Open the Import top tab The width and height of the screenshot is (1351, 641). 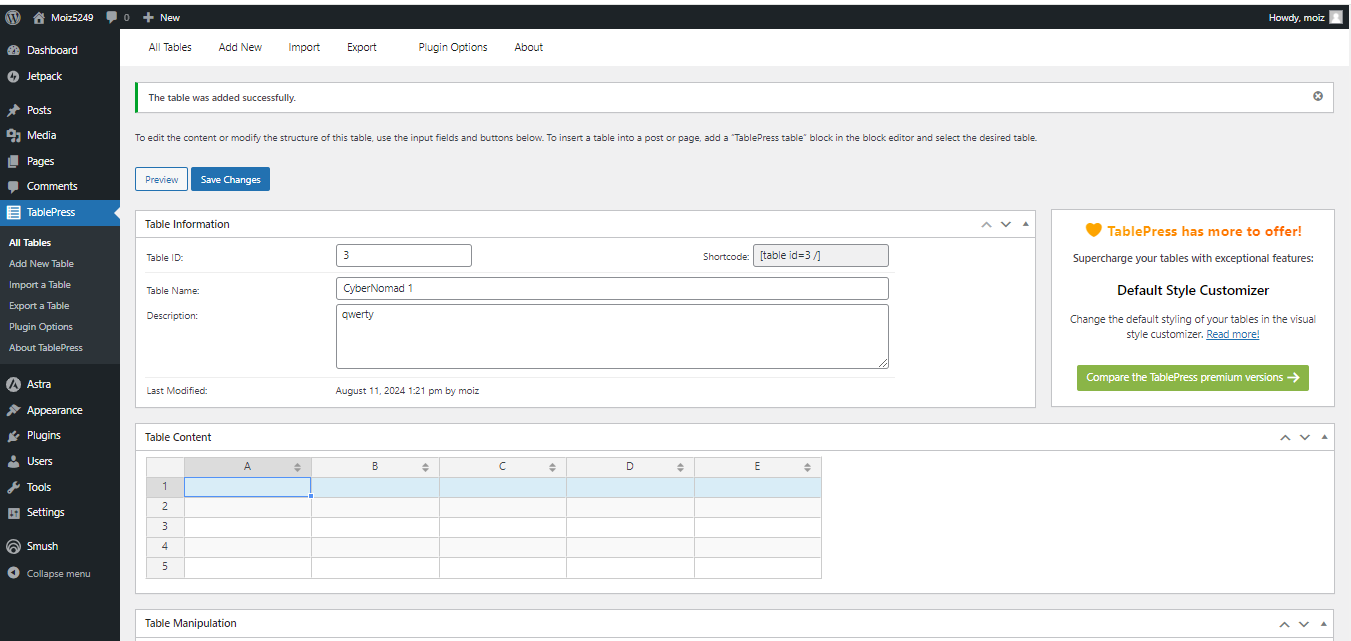coord(304,47)
